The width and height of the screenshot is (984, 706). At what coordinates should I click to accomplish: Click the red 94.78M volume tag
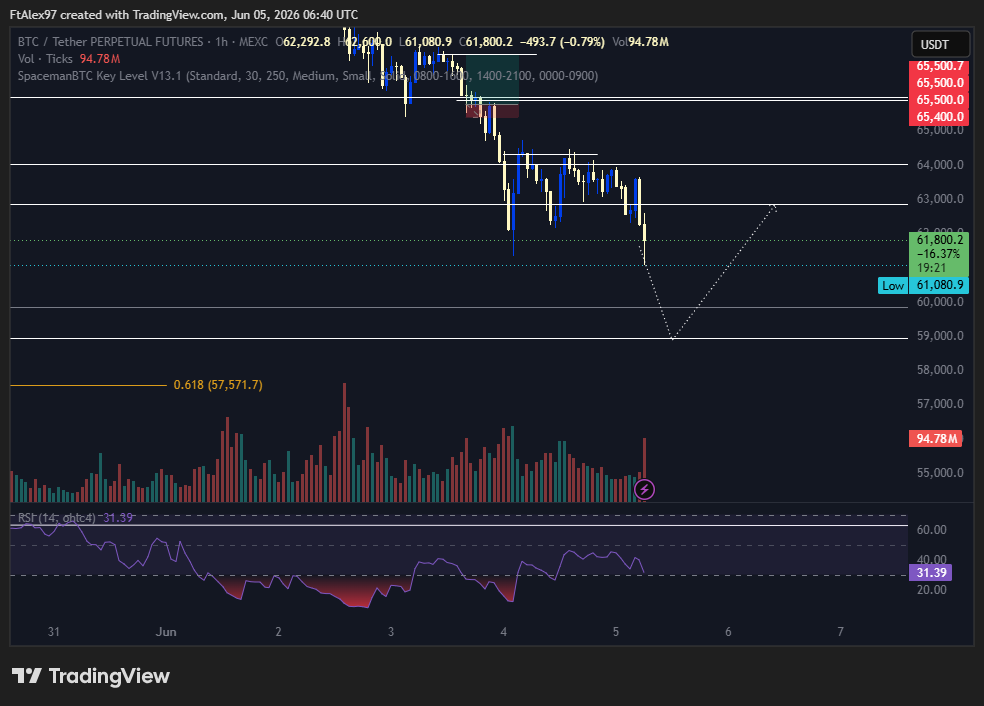(936, 439)
